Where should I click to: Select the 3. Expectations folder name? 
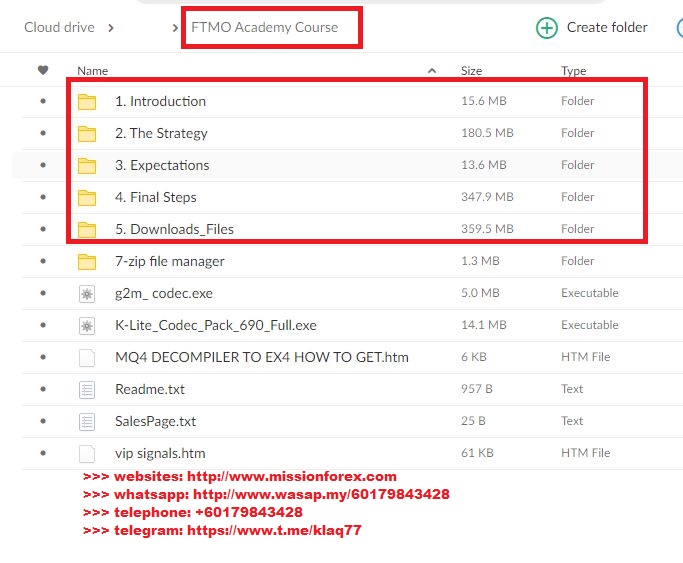[162, 165]
